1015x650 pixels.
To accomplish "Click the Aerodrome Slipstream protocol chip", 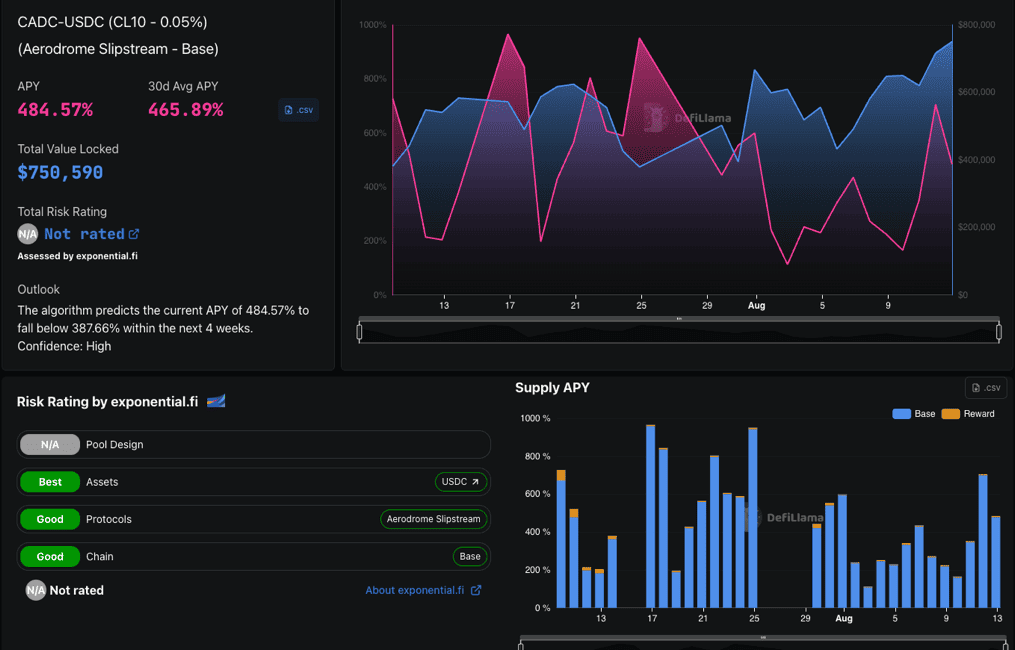I will click(434, 519).
